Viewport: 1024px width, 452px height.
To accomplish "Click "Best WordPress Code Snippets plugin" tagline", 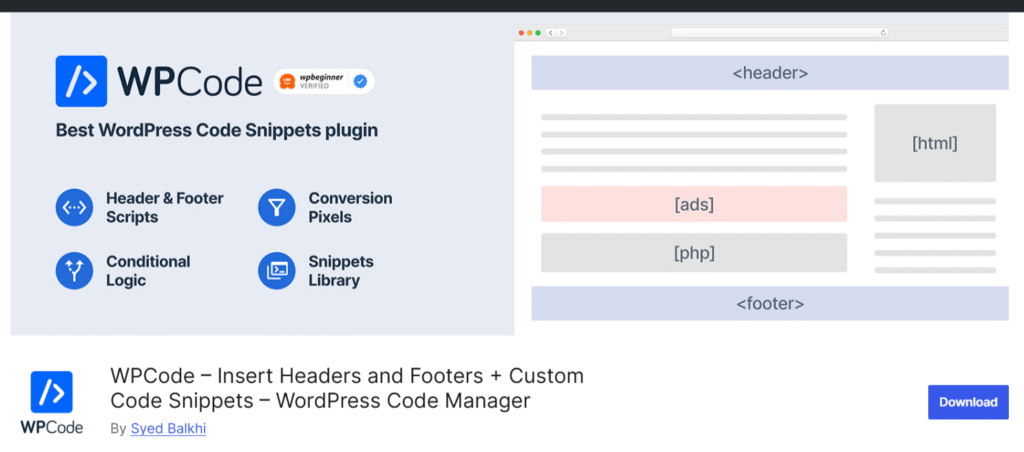I will [x=217, y=130].
